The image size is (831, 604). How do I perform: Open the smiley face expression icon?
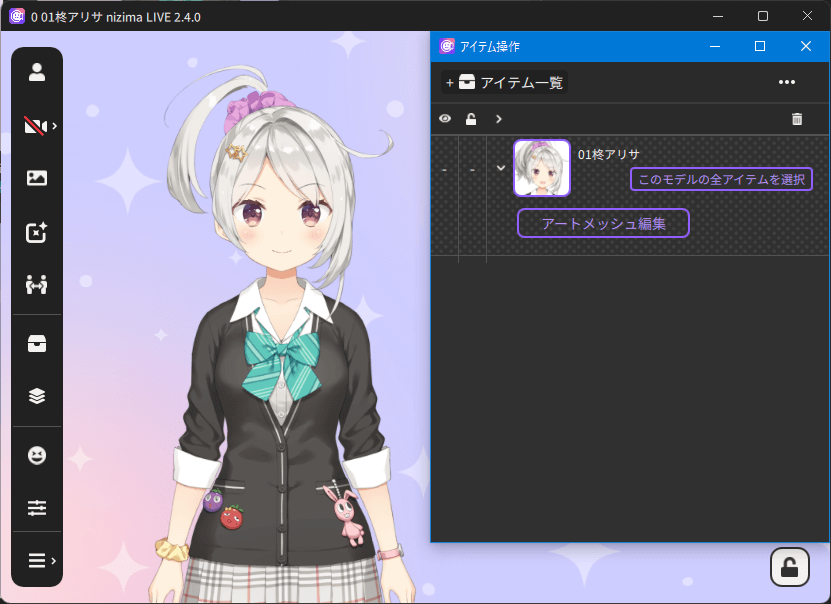click(x=37, y=455)
